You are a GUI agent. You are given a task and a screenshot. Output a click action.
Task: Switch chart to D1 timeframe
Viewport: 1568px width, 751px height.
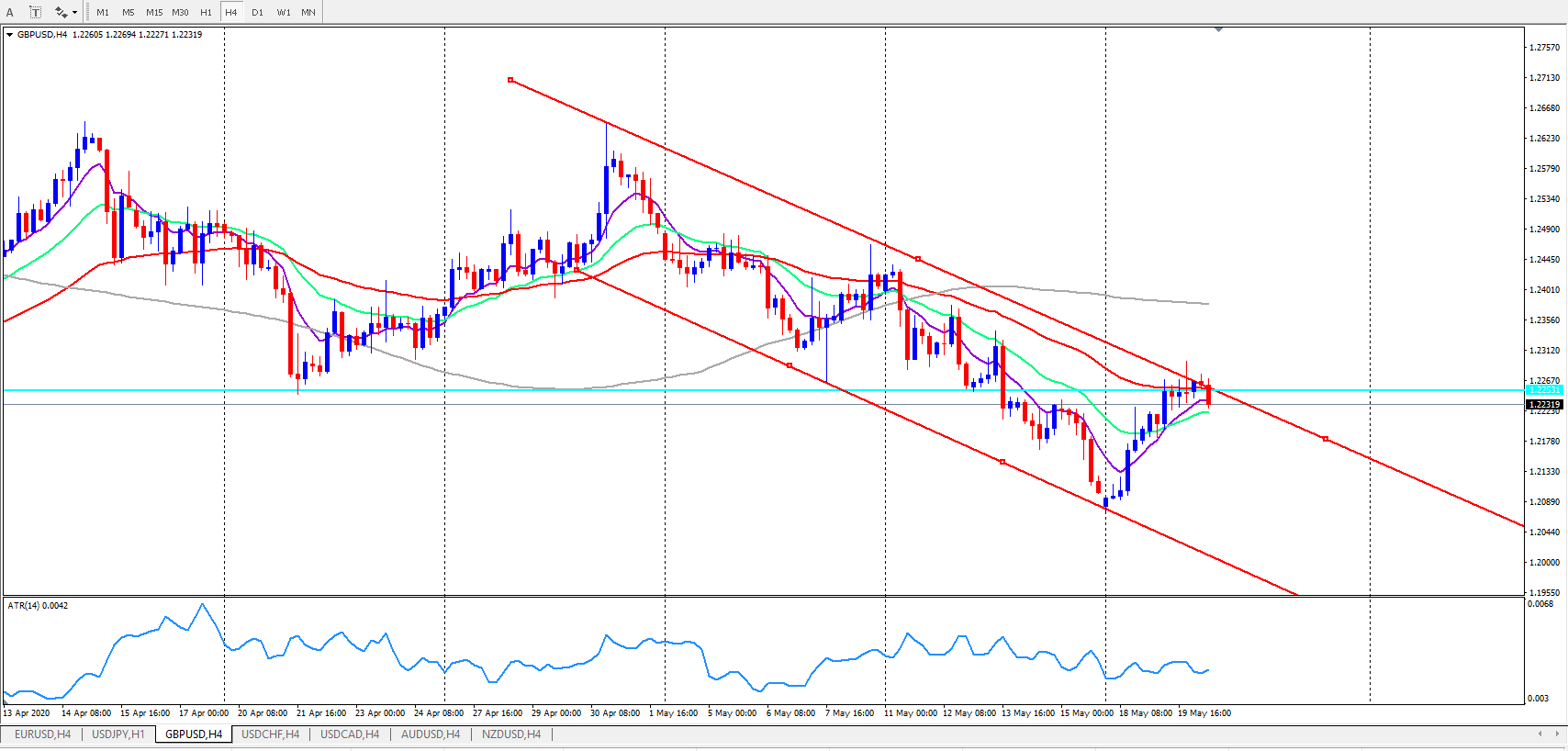click(257, 12)
